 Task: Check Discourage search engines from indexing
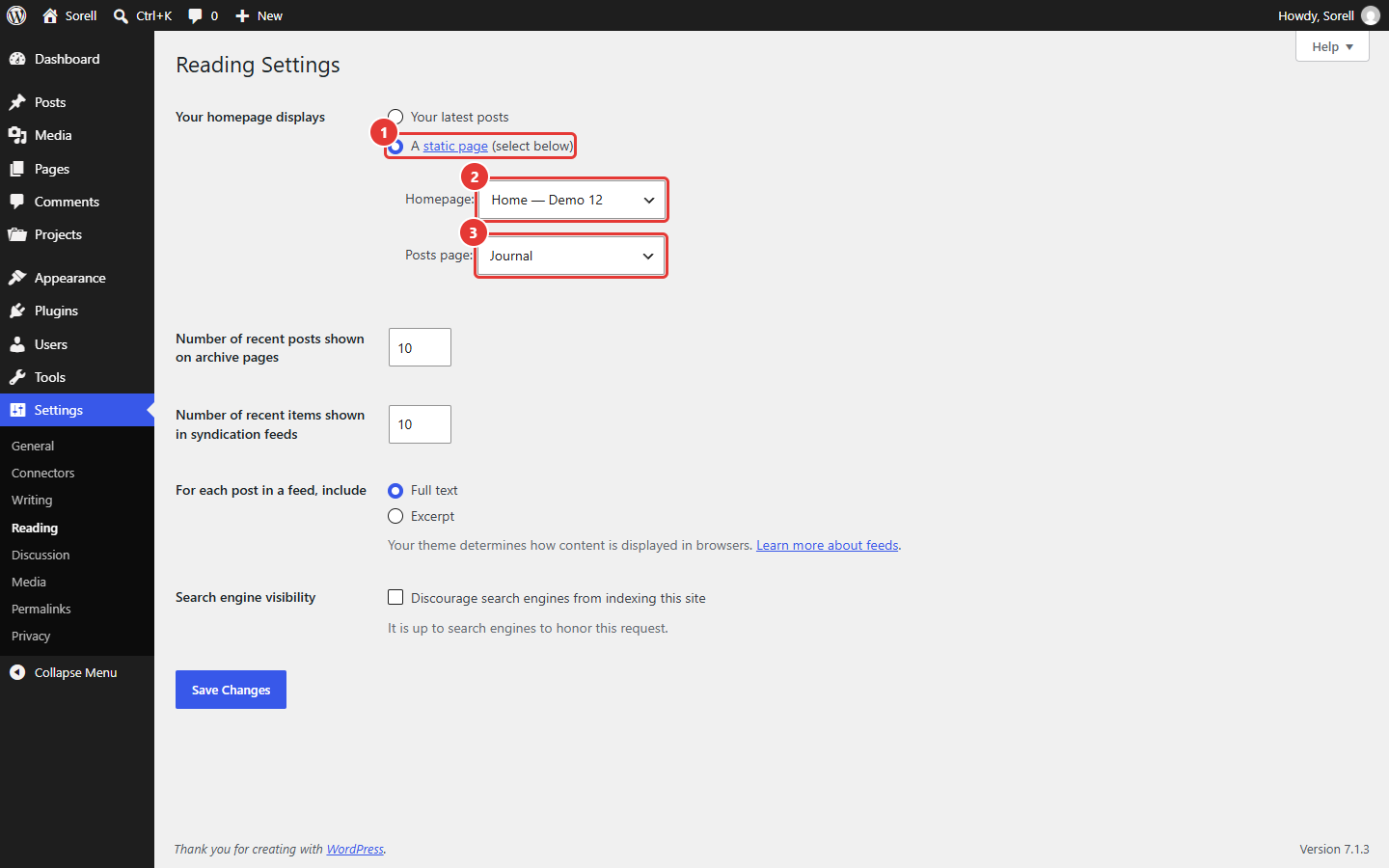pos(395,597)
